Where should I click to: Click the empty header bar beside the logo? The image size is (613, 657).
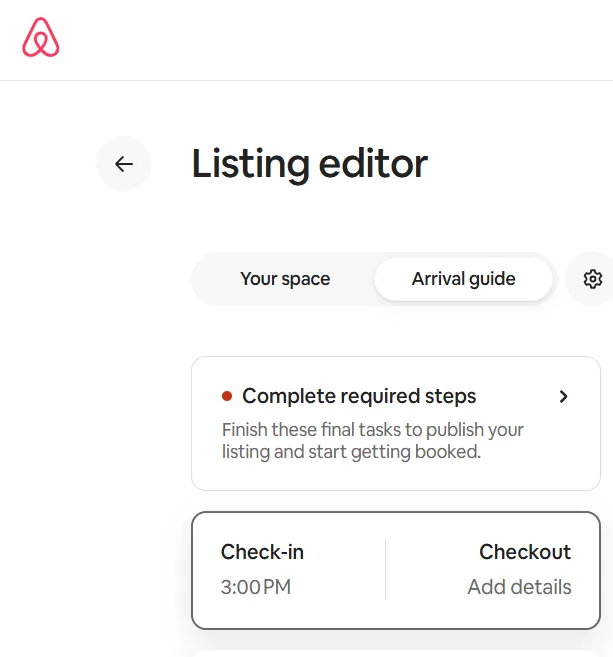[335, 40]
